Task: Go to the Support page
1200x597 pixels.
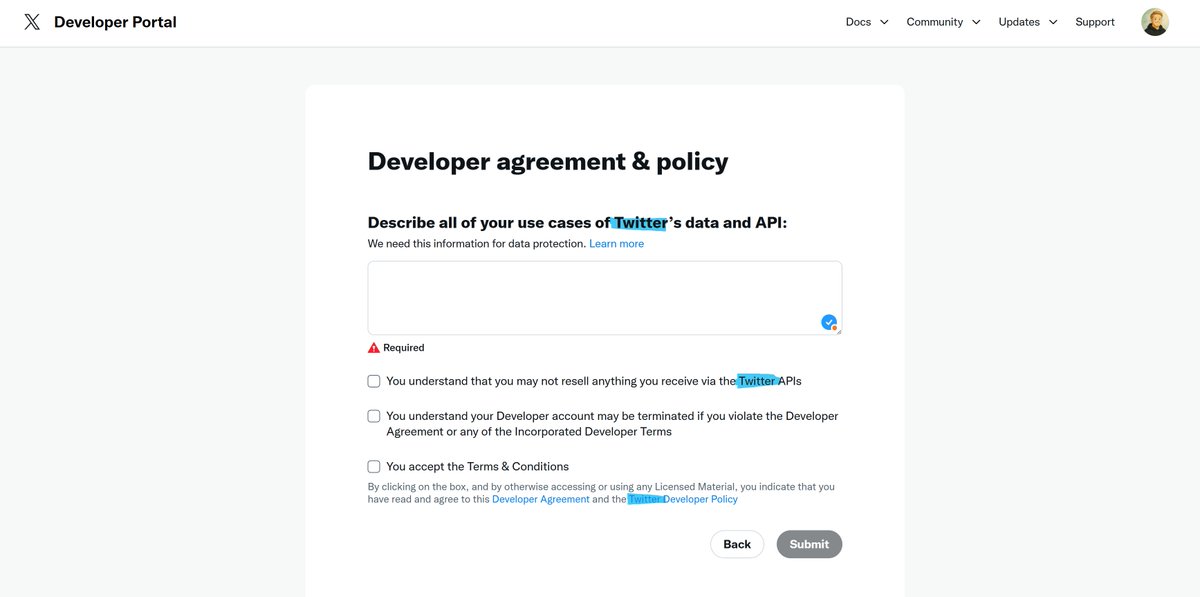Action: 1095,22
